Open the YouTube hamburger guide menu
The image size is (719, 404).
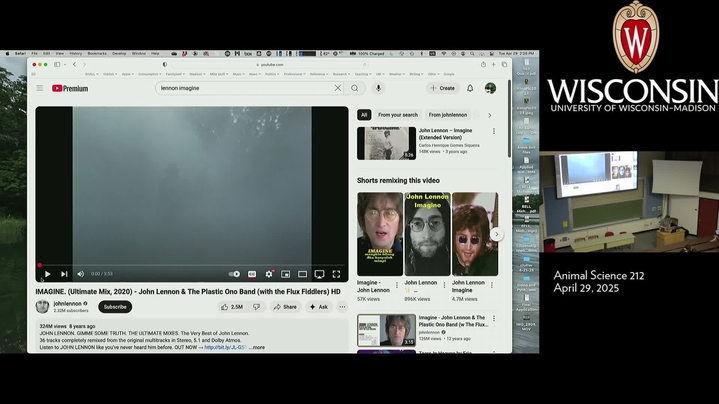tap(40, 88)
